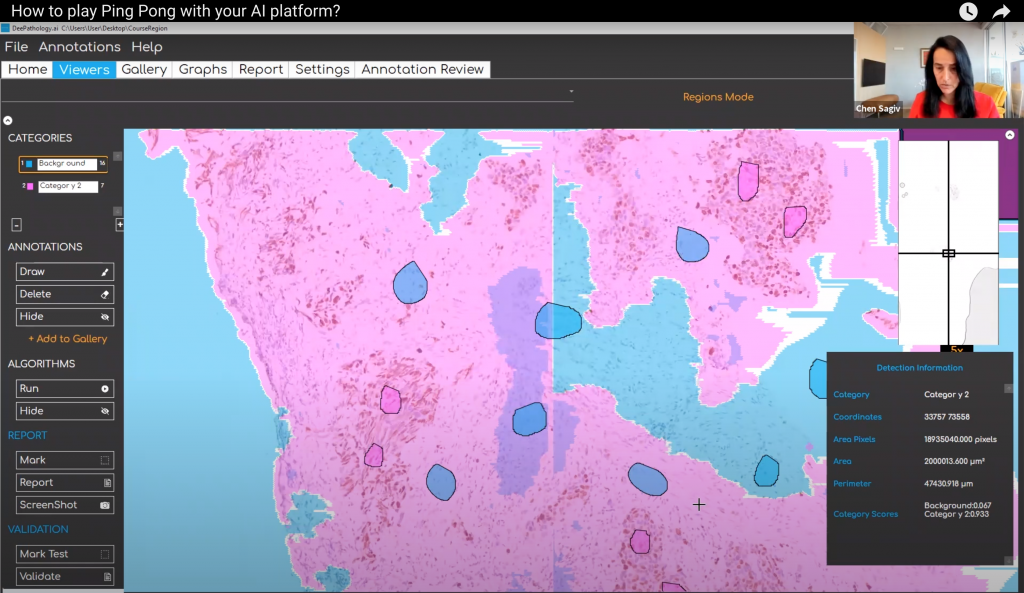Enable the Mark Test checkbox
The height and width of the screenshot is (593, 1024).
(104, 554)
